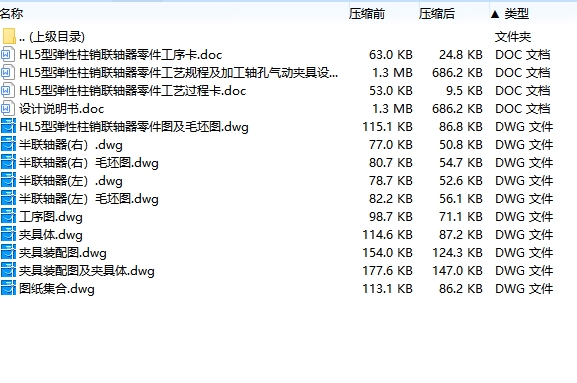Click the 177.6 KB original size value
Screen dimensions: 577x383
click(387, 271)
